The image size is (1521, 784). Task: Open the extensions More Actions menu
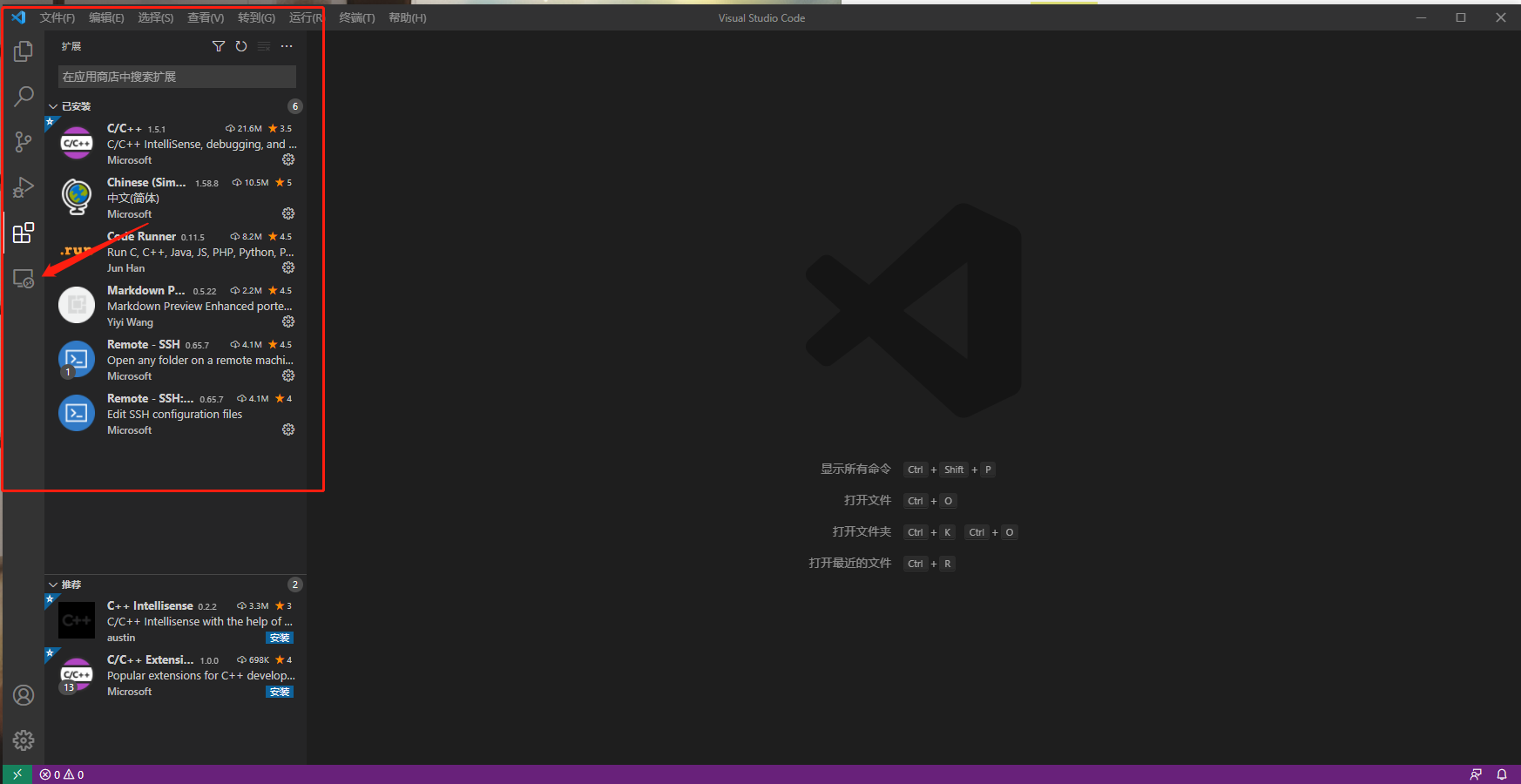[x=287, y=46]
